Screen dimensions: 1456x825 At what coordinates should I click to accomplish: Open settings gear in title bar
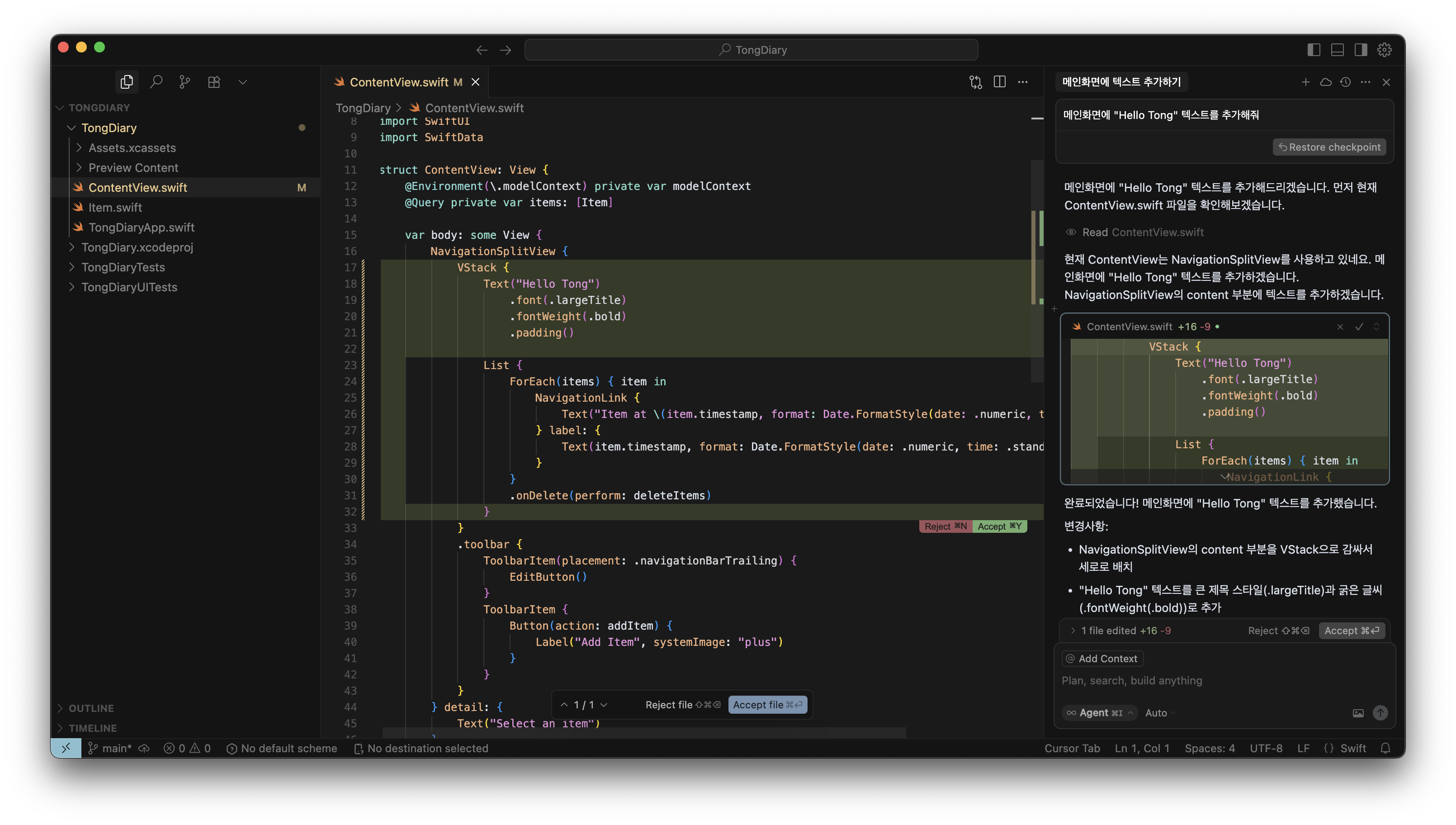(x=1384, y=50)
